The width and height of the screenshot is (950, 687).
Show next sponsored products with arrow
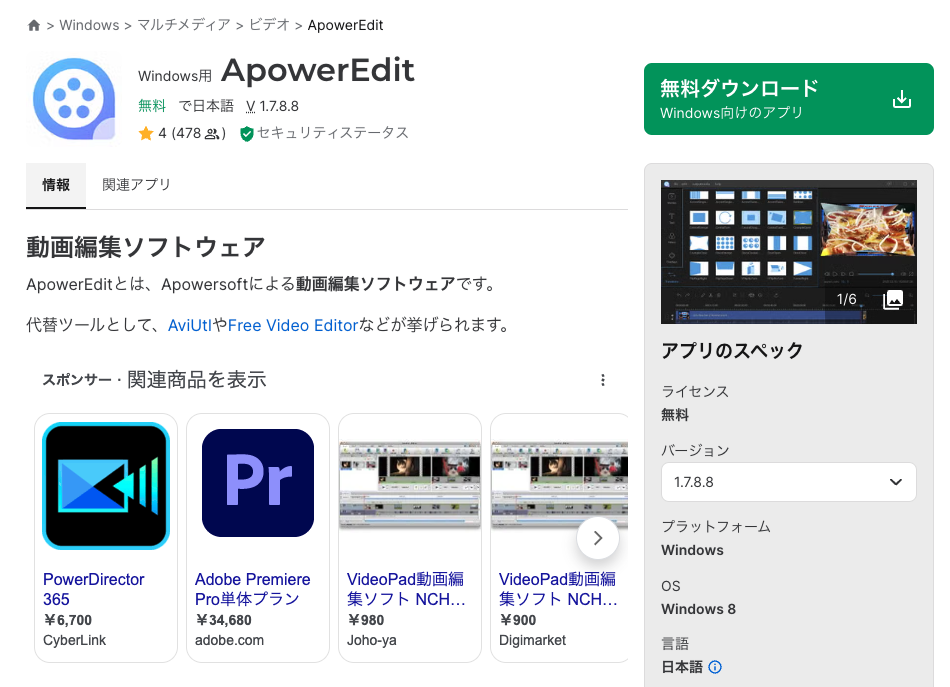click(597, 538)
